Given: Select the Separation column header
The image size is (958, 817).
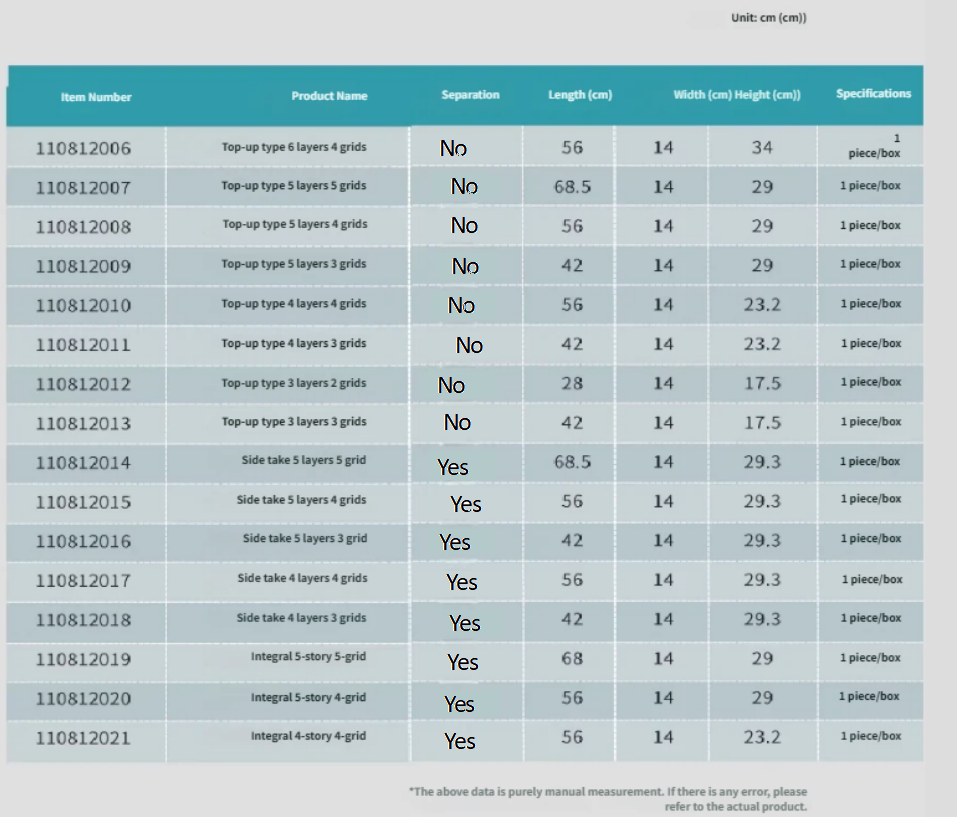Looking at the screenshot, I should point(470,95).
